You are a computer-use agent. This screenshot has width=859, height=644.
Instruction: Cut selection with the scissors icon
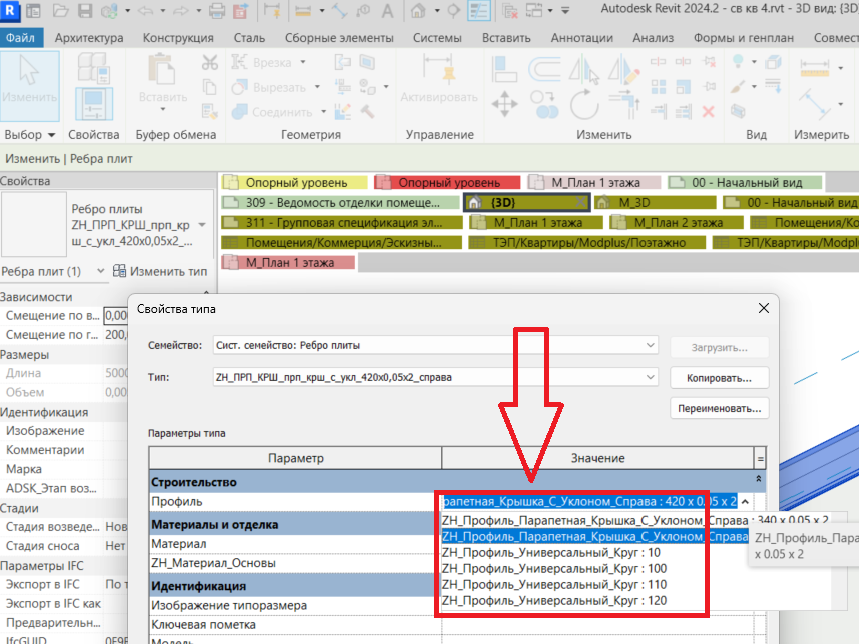[x=209, y=62]
